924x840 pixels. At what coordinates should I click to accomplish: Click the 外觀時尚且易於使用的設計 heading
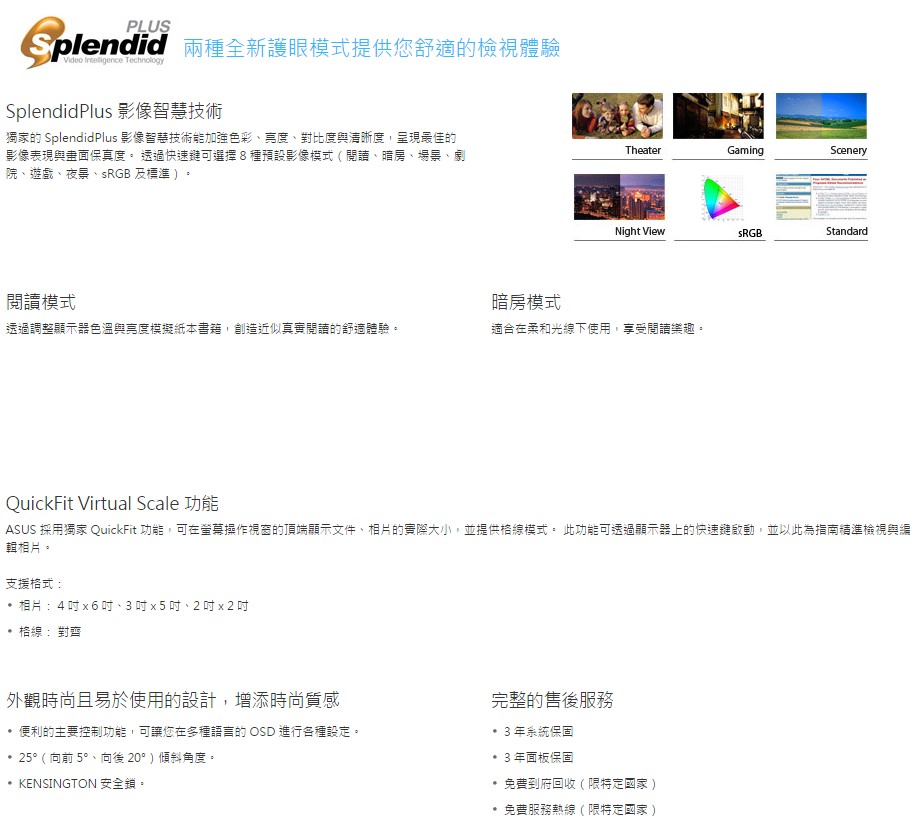173,700
